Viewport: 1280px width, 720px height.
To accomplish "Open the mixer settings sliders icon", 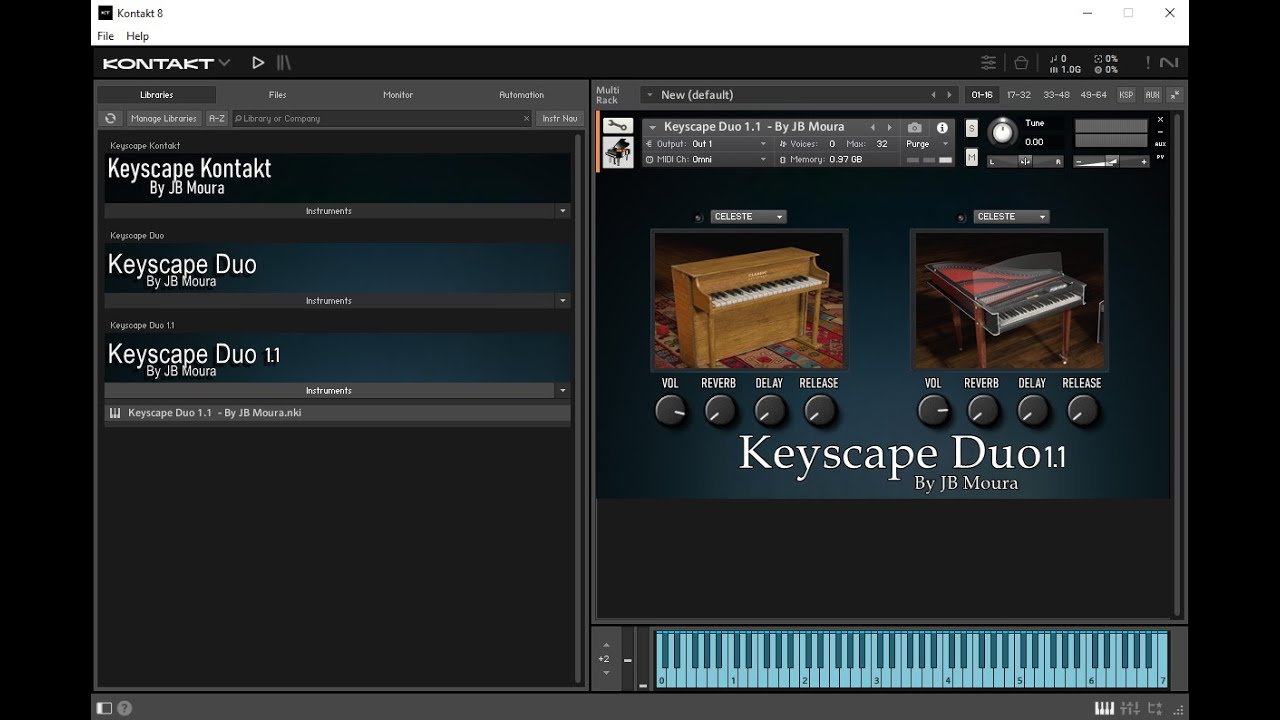I will click(x=988, y=63).
